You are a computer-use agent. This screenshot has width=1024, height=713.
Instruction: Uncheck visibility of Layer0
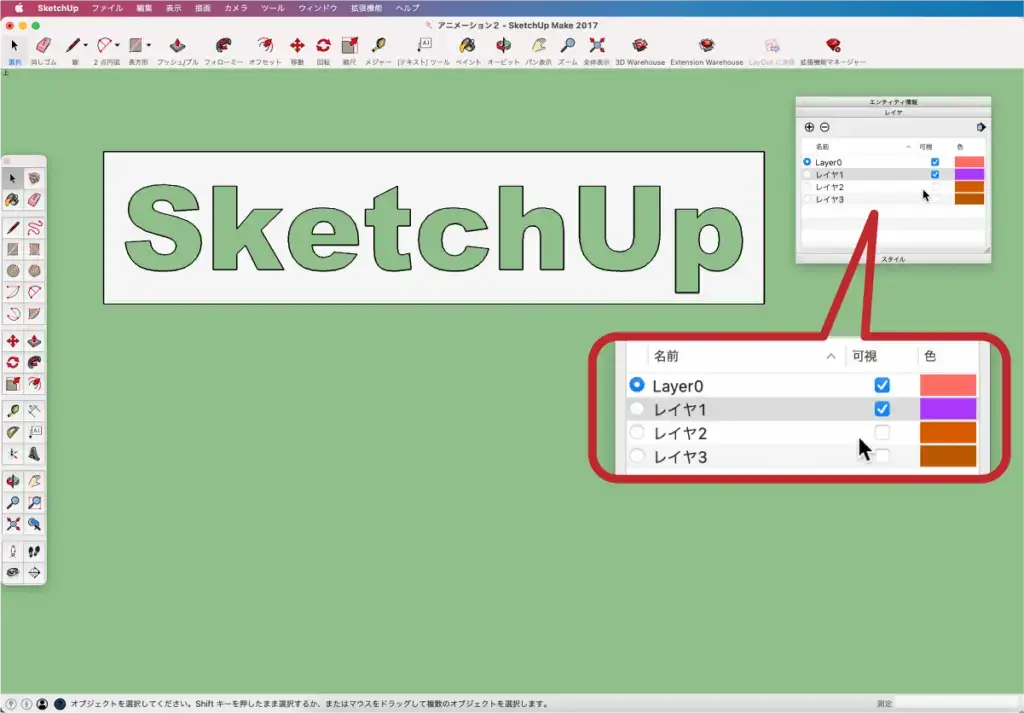[935, 162]
